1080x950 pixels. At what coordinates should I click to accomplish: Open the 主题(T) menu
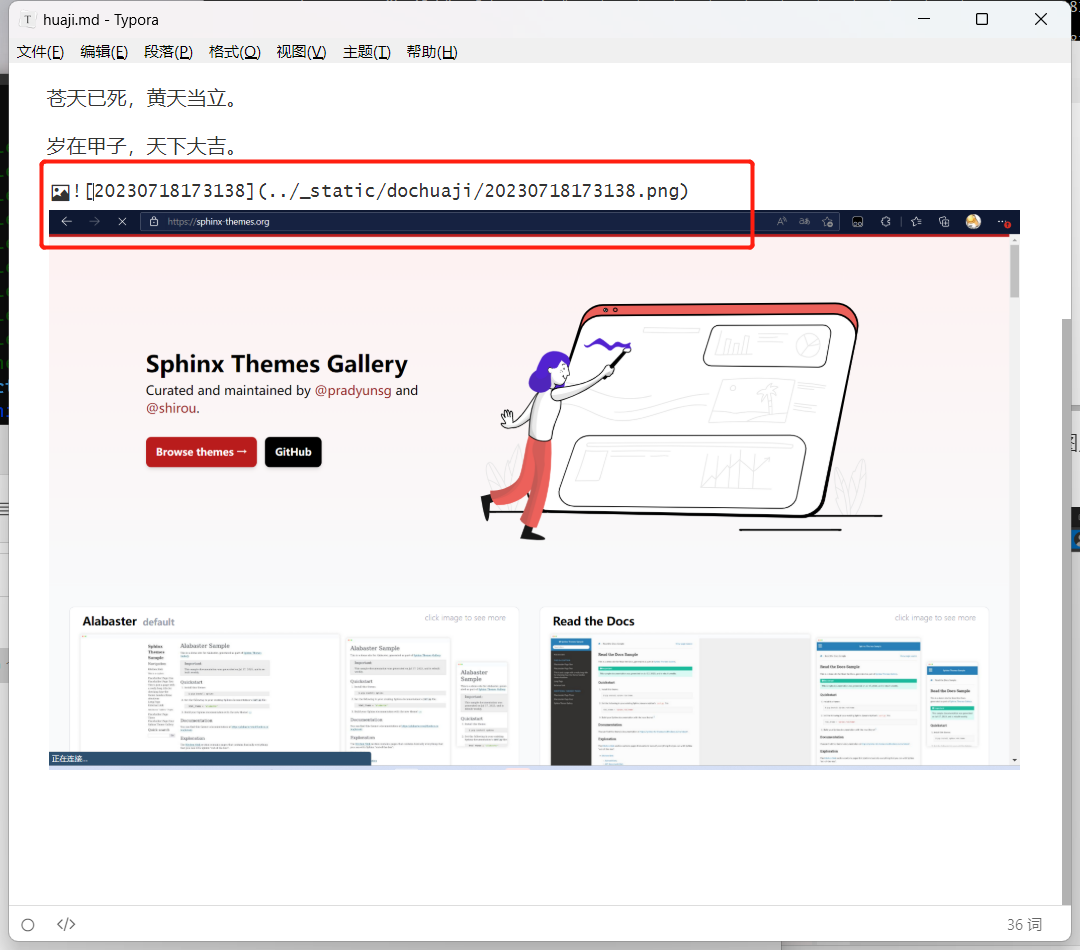tap(366, 52)
